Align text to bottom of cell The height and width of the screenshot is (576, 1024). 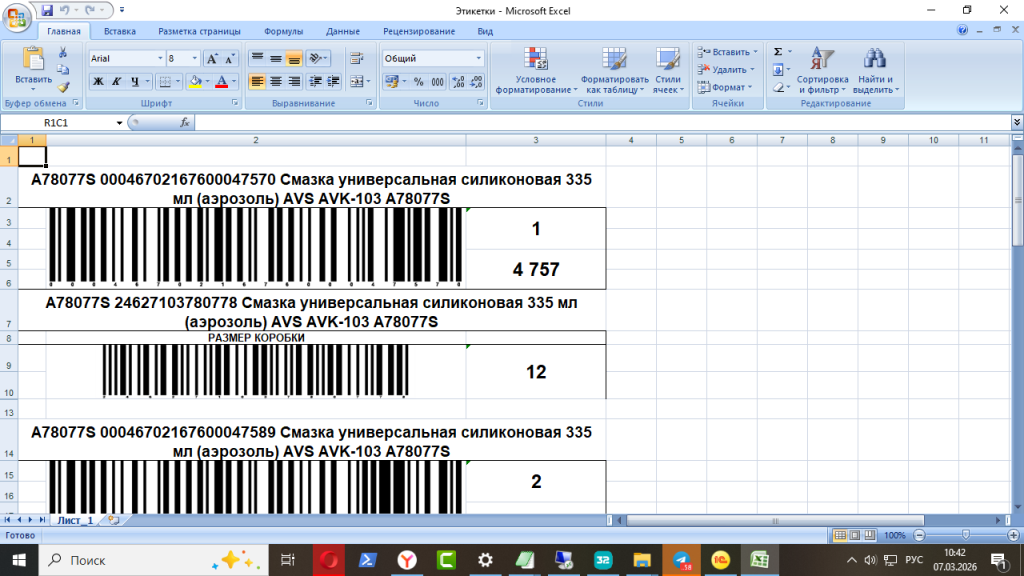(x=294, y=59)
